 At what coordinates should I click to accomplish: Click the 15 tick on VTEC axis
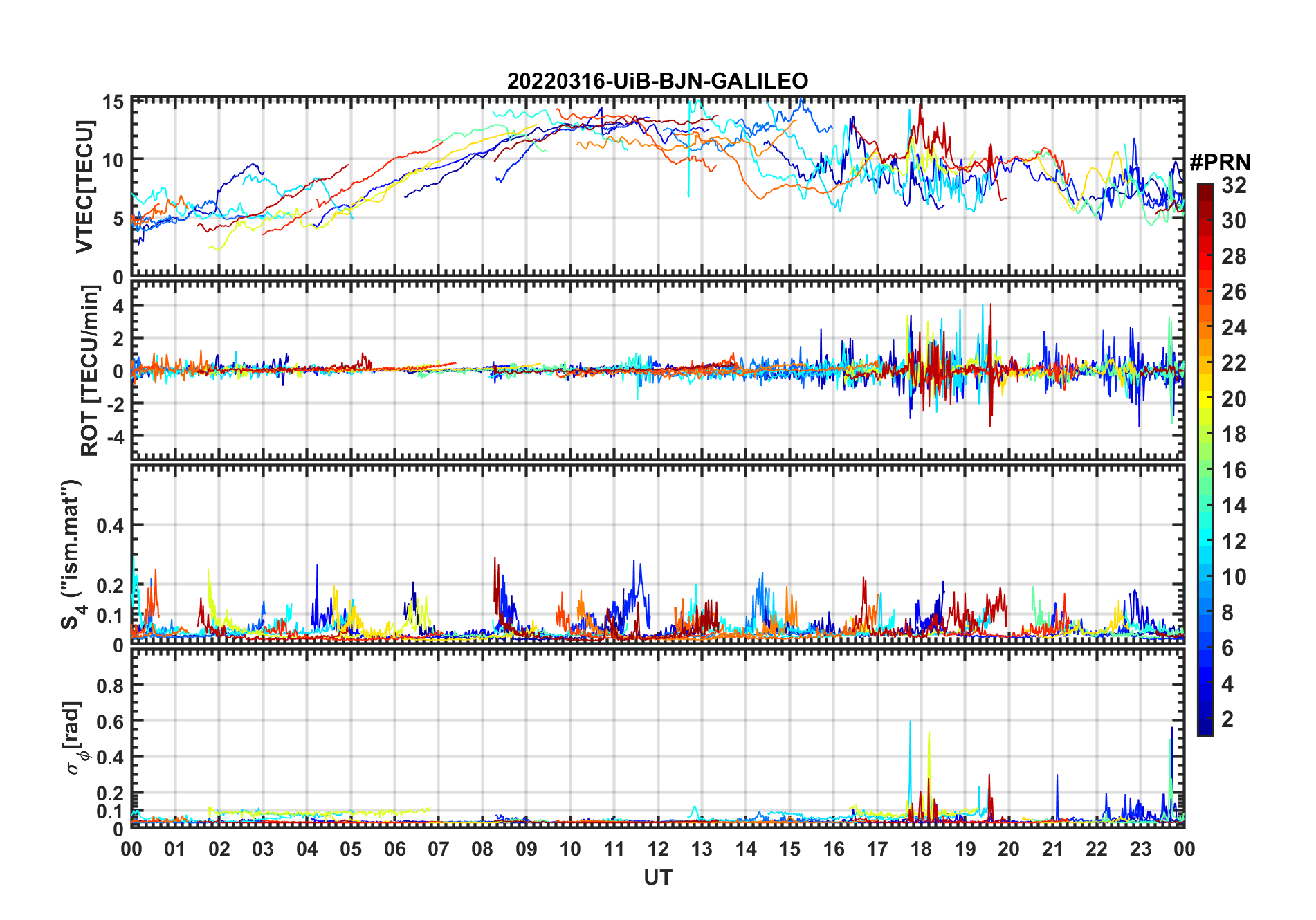coord(113,103)
